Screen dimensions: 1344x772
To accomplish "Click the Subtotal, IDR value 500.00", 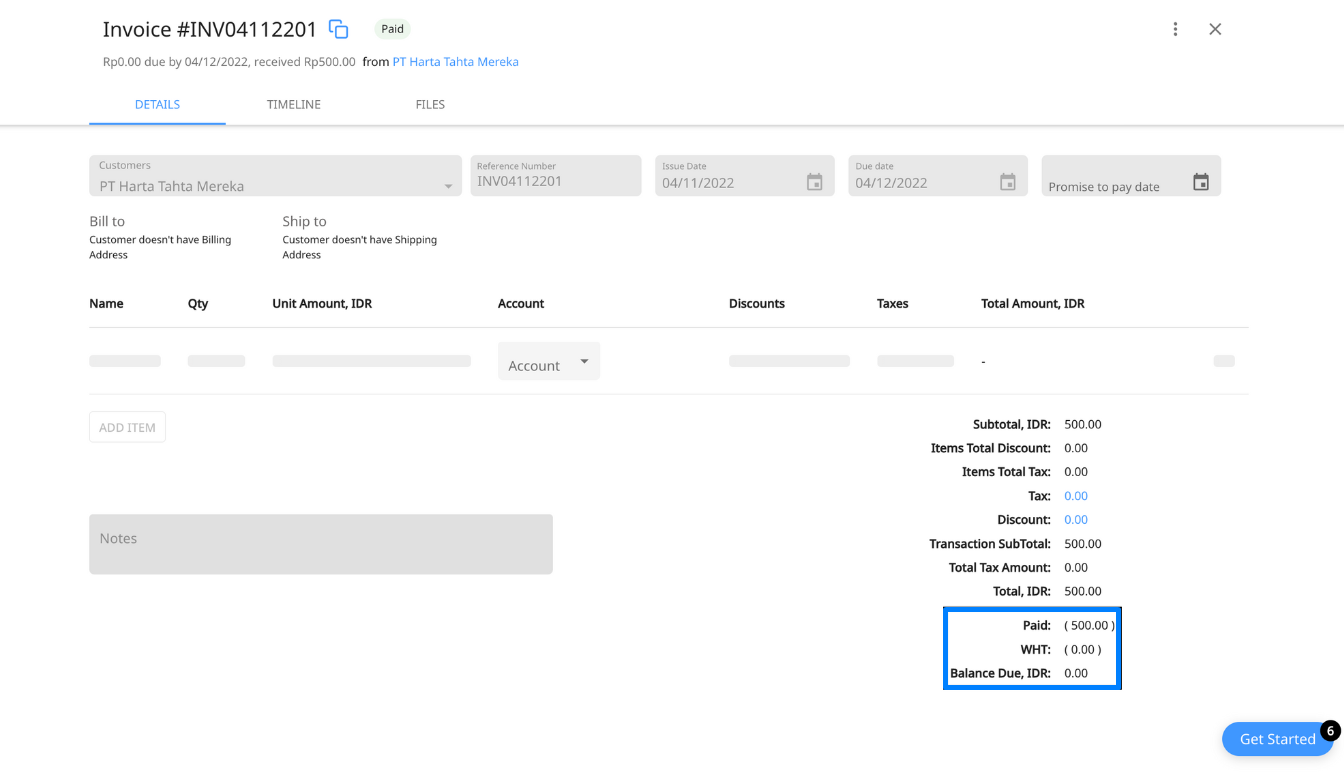I will tap(1083, 424).
